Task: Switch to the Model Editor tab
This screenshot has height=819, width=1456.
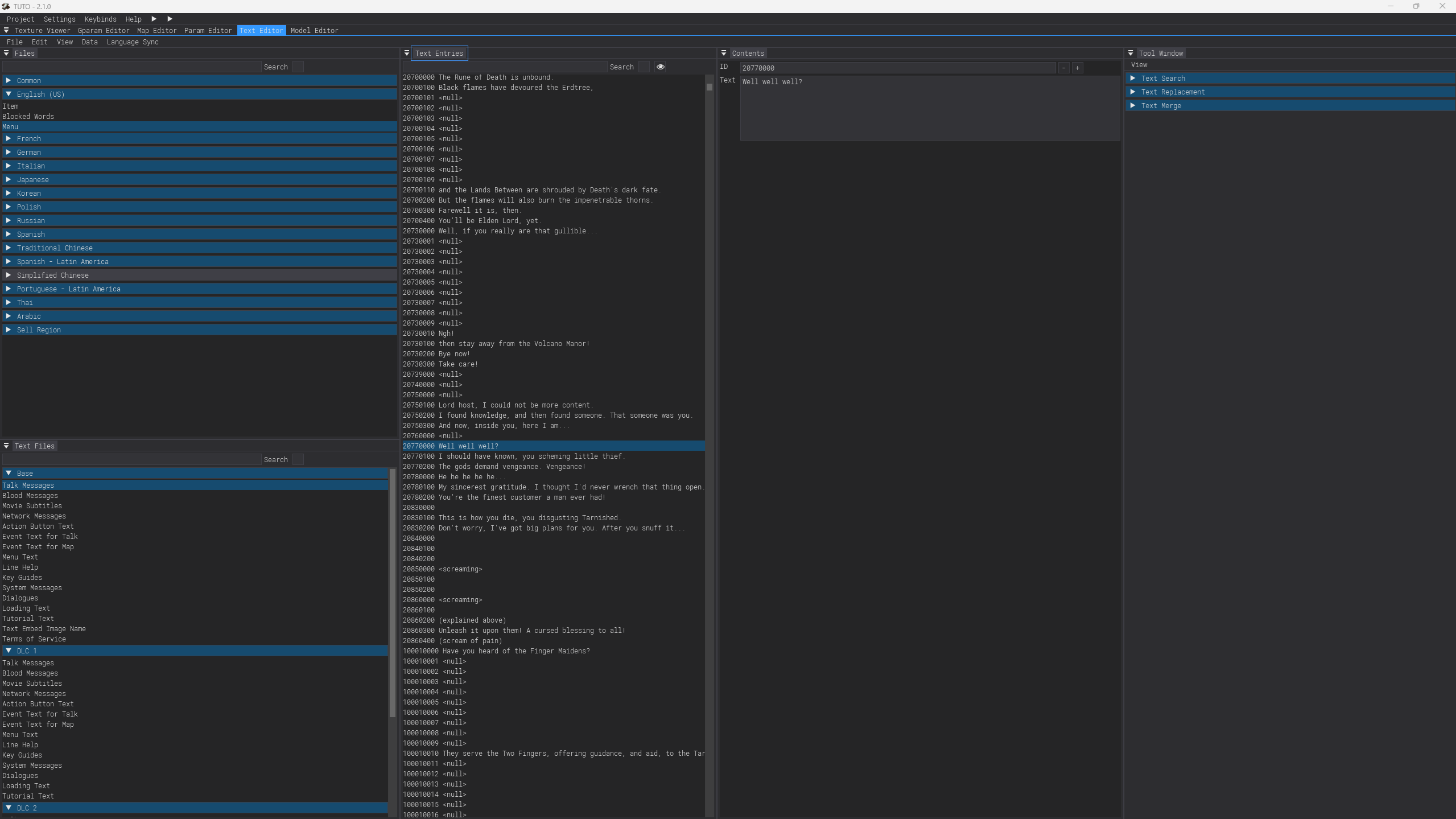Action: (315, 31)
